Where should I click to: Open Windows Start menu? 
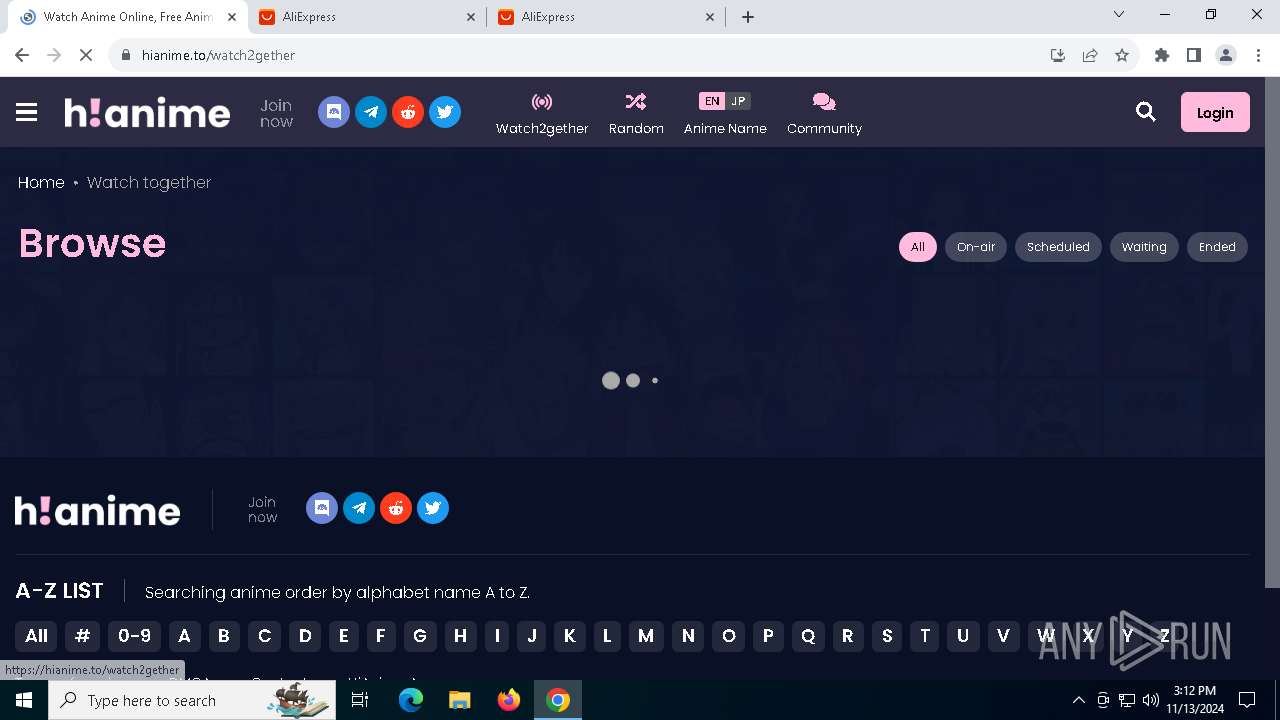coord(24,700)
